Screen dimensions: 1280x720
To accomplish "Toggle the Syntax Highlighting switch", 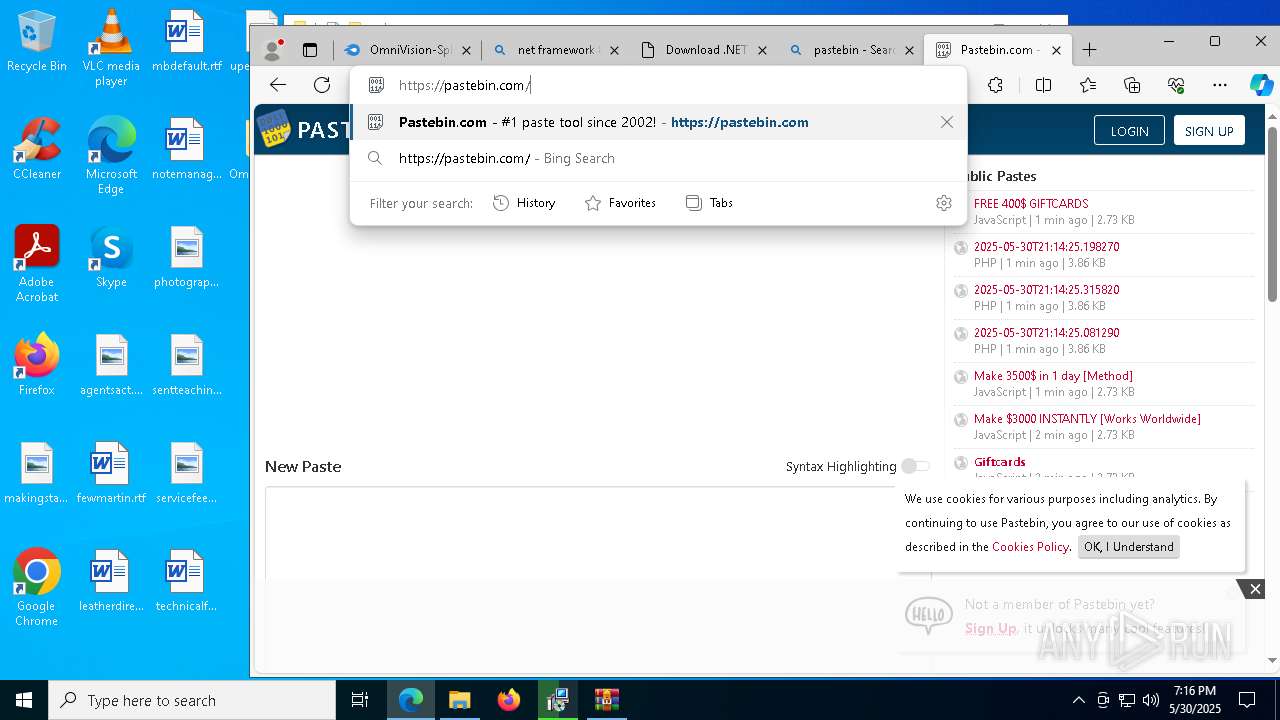I will point(915,466).
